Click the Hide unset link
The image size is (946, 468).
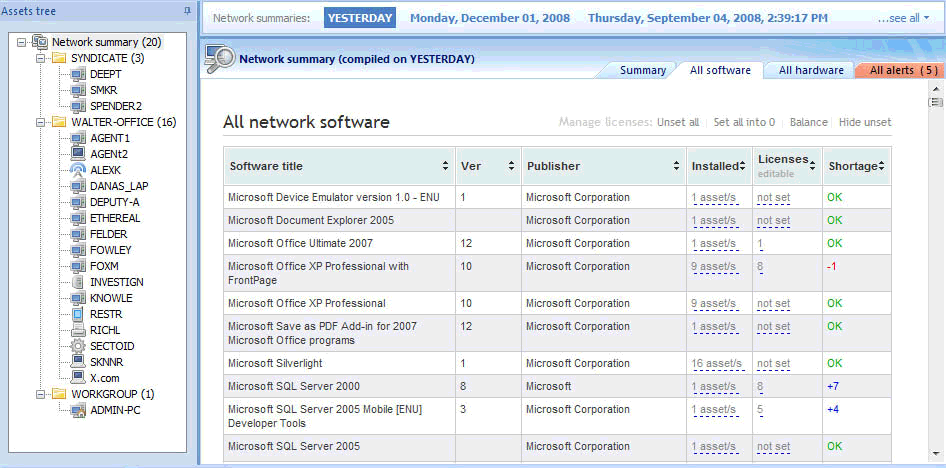(865, 122)
